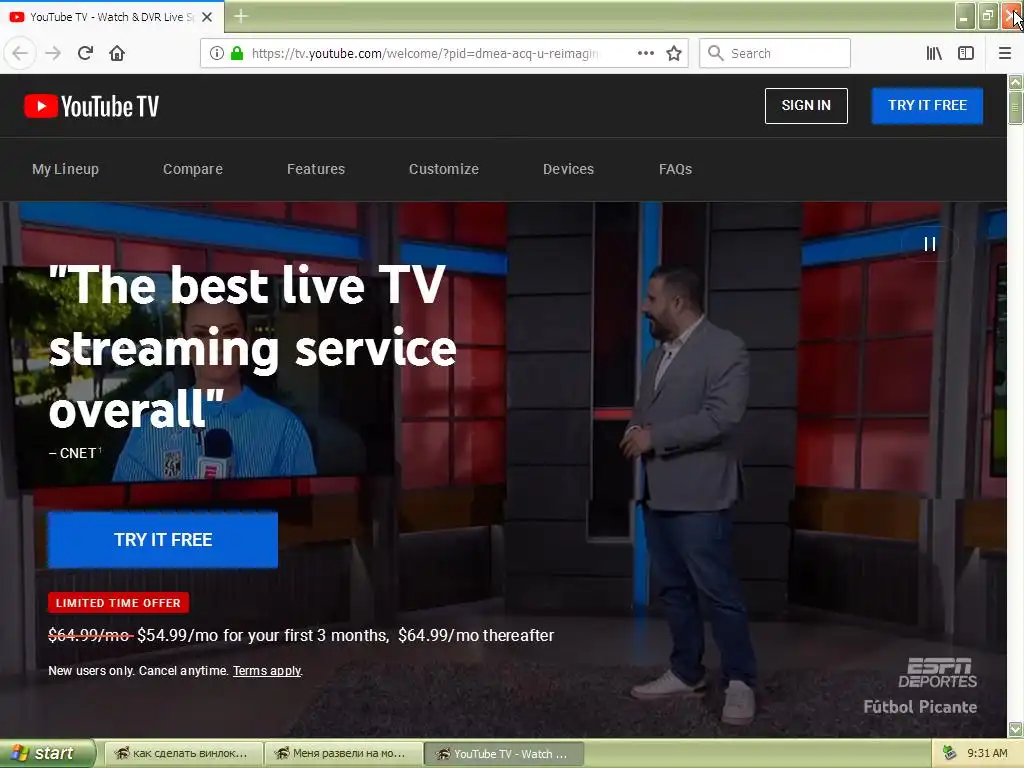This screenshot has width=1024, height=768.
Task: Open the Library bookmarks icon
Action: (x=934, y=53)
